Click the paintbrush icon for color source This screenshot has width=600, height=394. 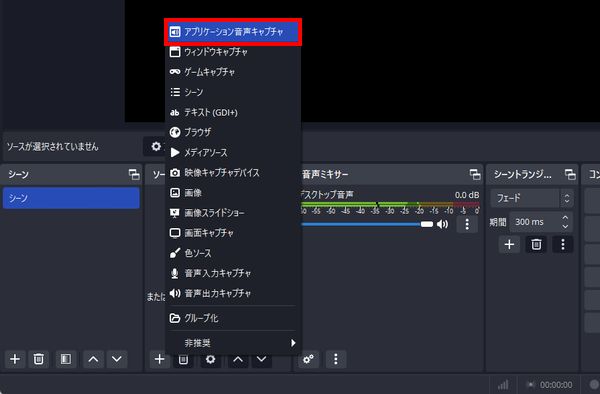pos(175,253)
